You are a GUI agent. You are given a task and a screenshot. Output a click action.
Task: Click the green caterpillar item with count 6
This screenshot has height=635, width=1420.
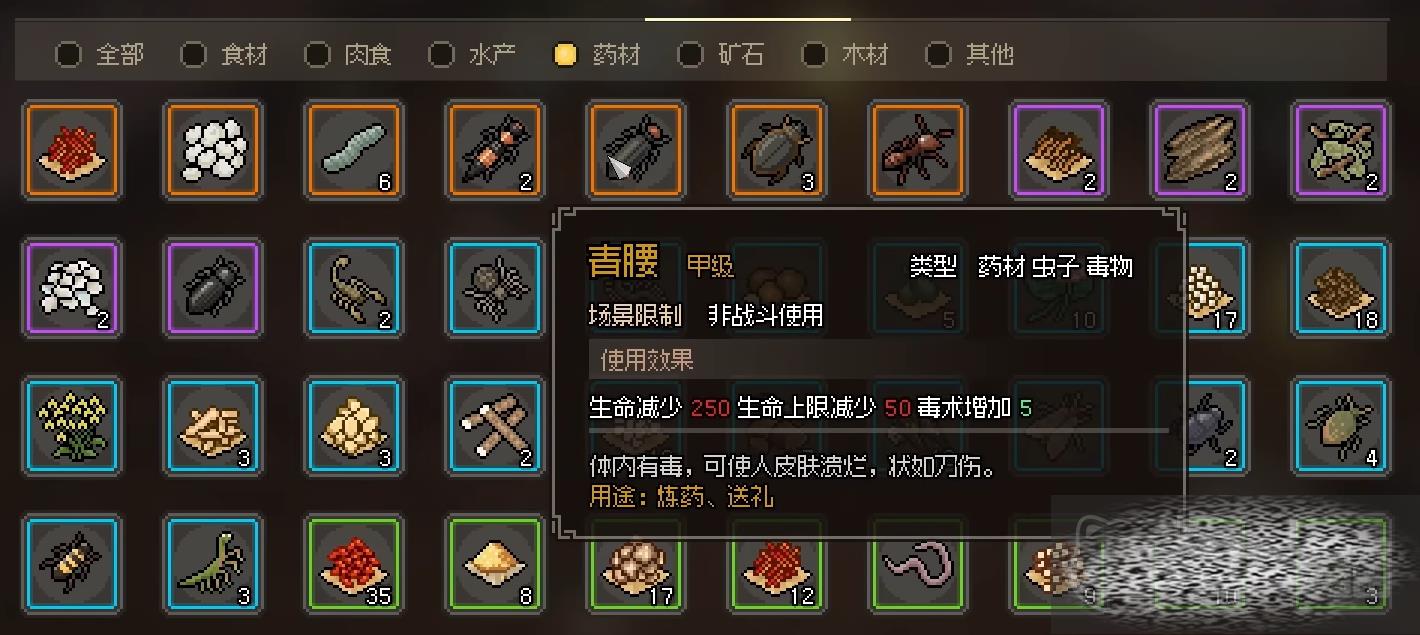[x=353, y=150]
